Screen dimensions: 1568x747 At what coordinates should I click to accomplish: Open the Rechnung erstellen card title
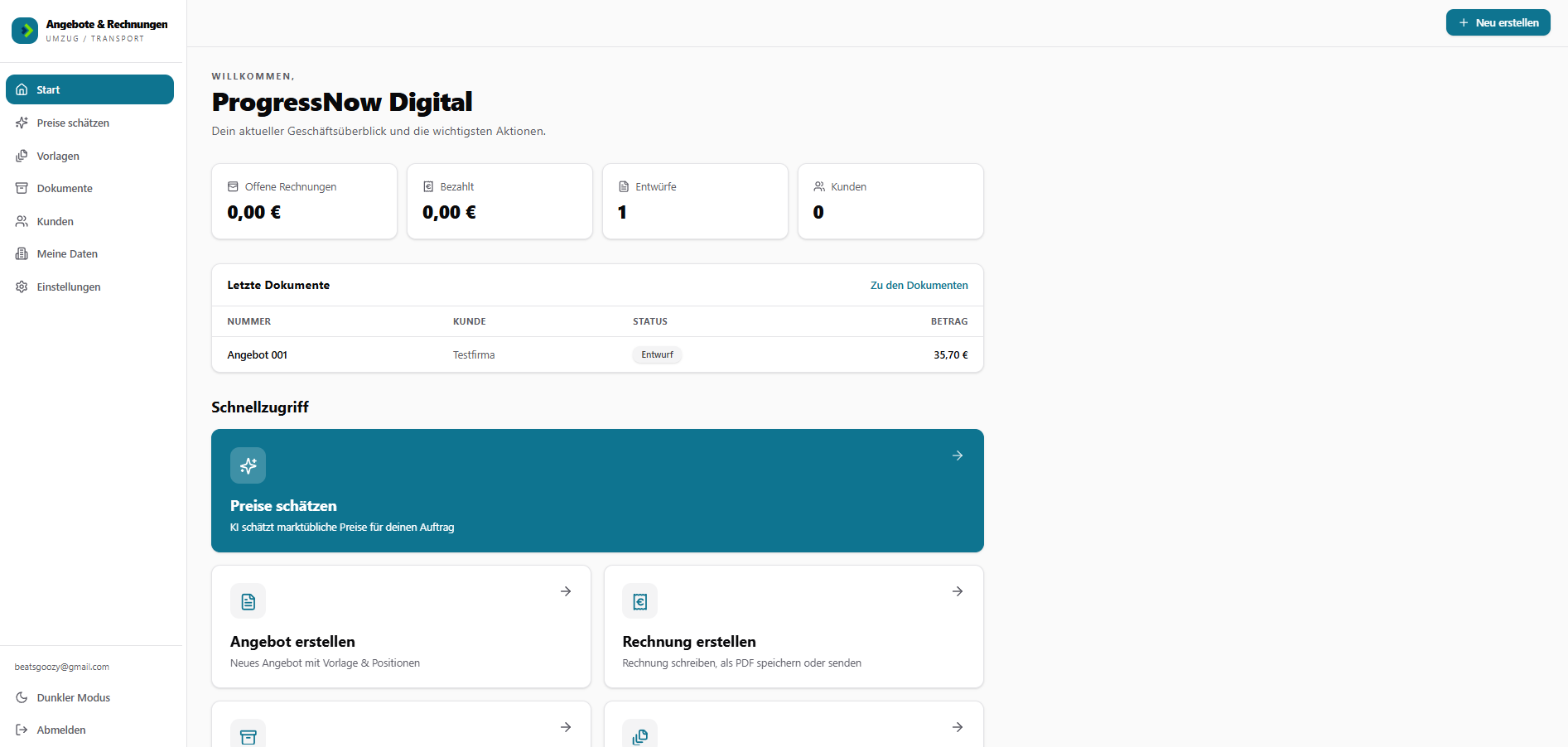tap(689, 642)
